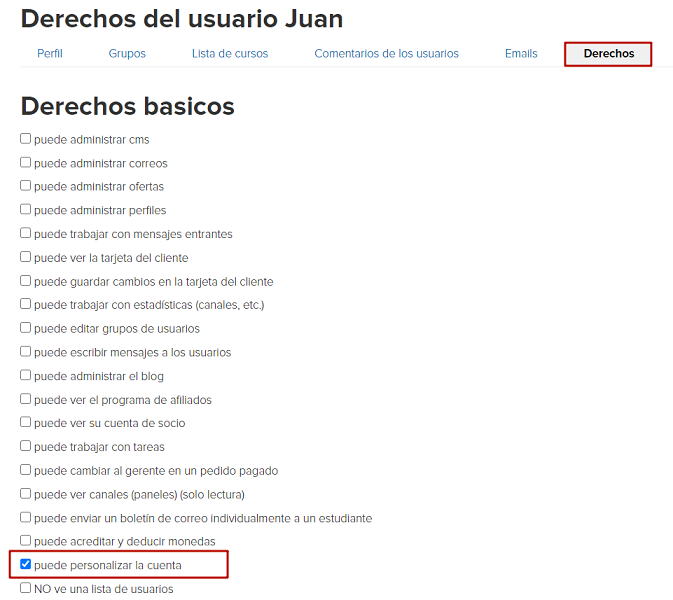Switch to the Grupos tab
Image resolution: width=673 pixels, height=600 pixels.
[x=127, y=54]
